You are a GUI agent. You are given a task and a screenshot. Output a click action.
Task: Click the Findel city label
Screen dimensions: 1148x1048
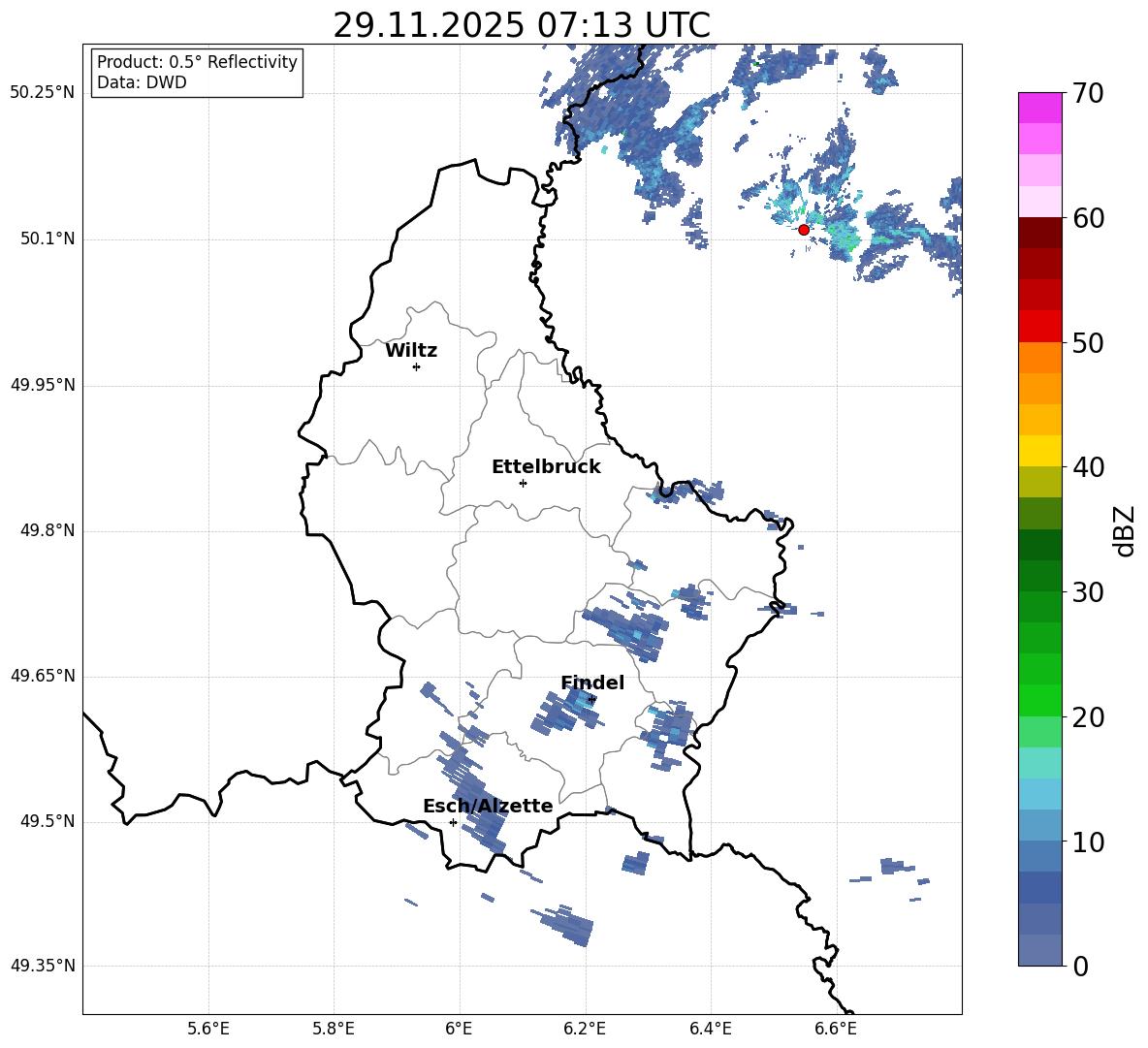coord(592,683)
